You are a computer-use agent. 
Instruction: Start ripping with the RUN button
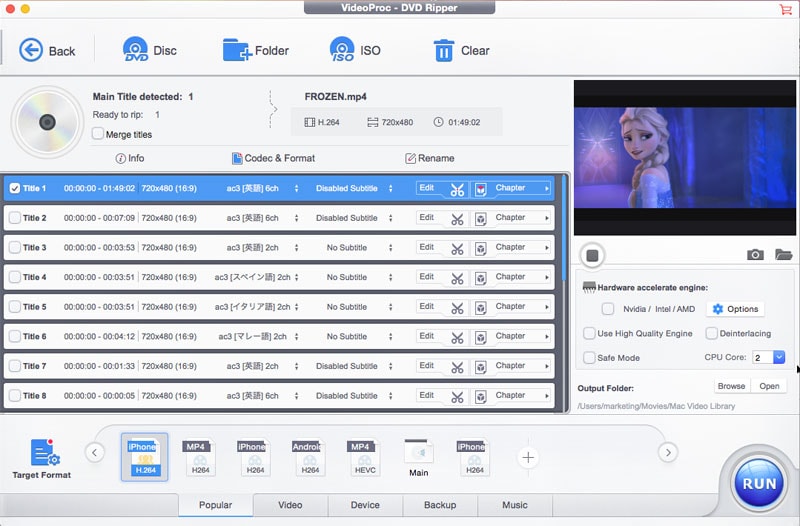(759, 483)
